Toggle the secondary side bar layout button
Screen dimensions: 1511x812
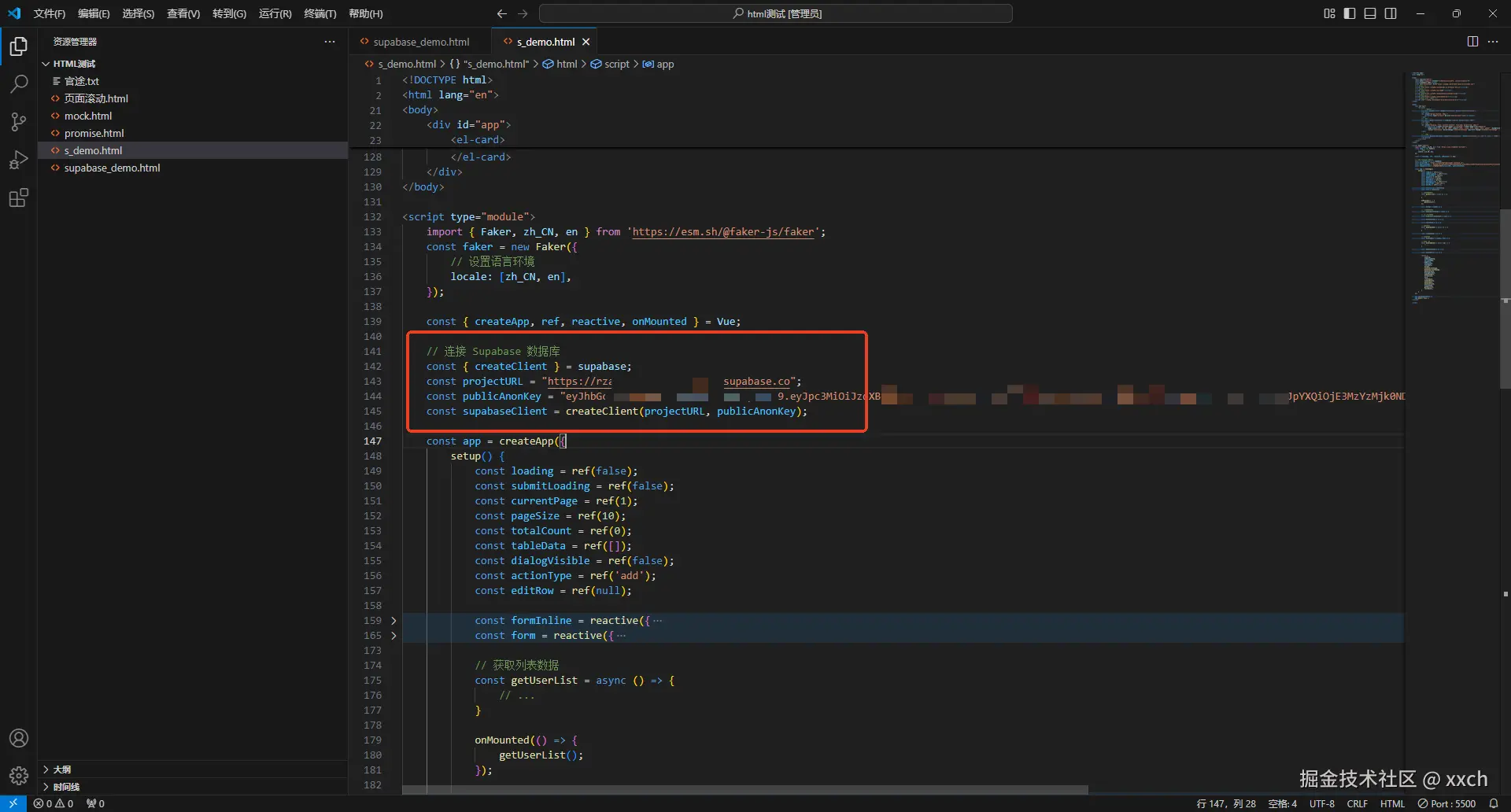(x=1391, y=13)
